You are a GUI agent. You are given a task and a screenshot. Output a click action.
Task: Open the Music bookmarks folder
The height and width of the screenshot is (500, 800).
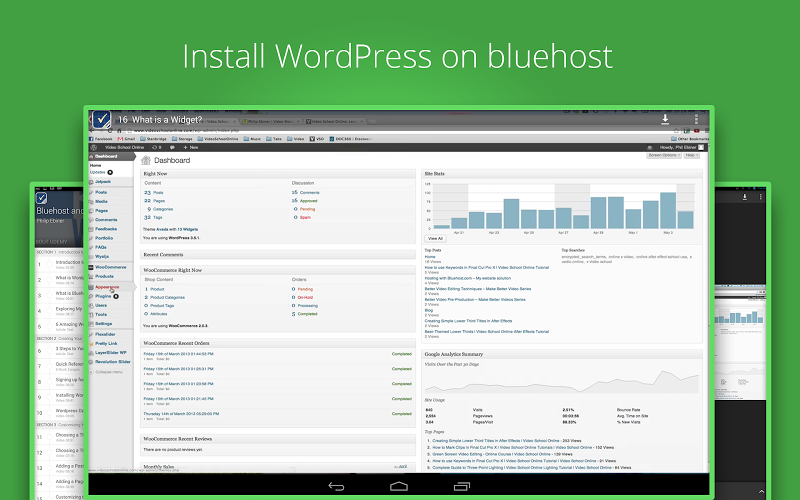tap(253, 139)
